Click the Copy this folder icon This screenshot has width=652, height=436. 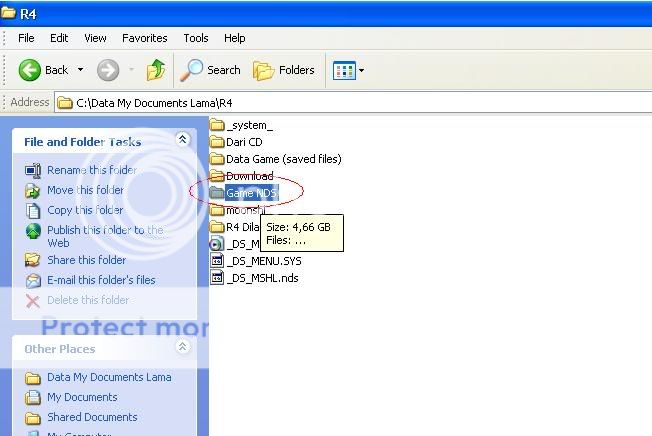coord(33,211)
